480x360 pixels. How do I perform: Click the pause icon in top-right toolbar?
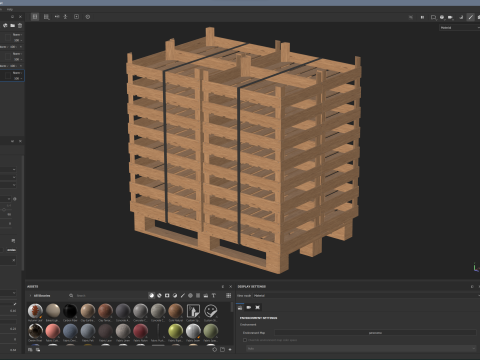(422, 17)
